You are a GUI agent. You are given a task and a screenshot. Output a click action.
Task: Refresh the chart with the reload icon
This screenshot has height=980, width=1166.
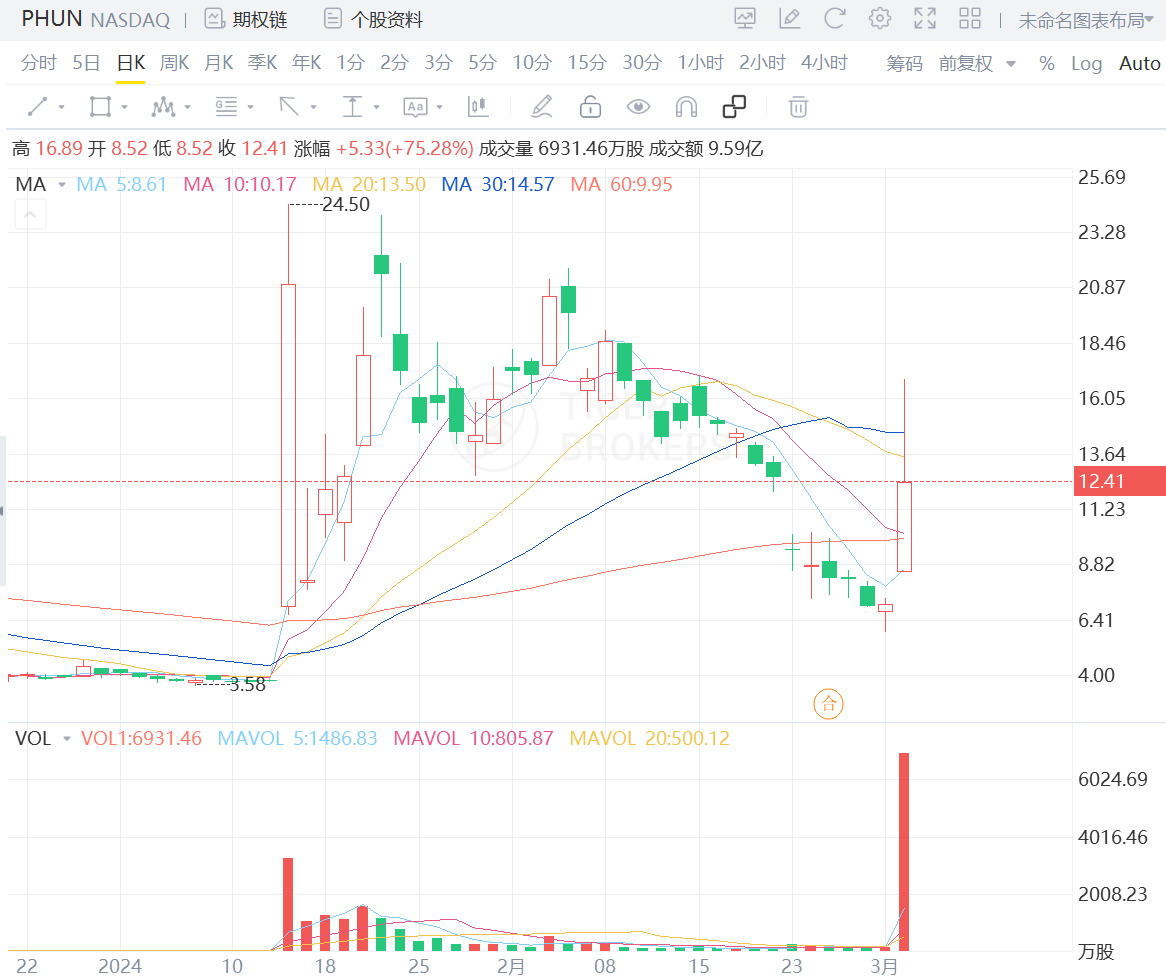point(834,19)
